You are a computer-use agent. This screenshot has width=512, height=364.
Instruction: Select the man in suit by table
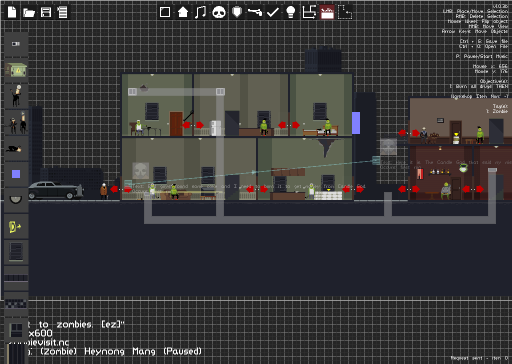(x=424, y=135)
